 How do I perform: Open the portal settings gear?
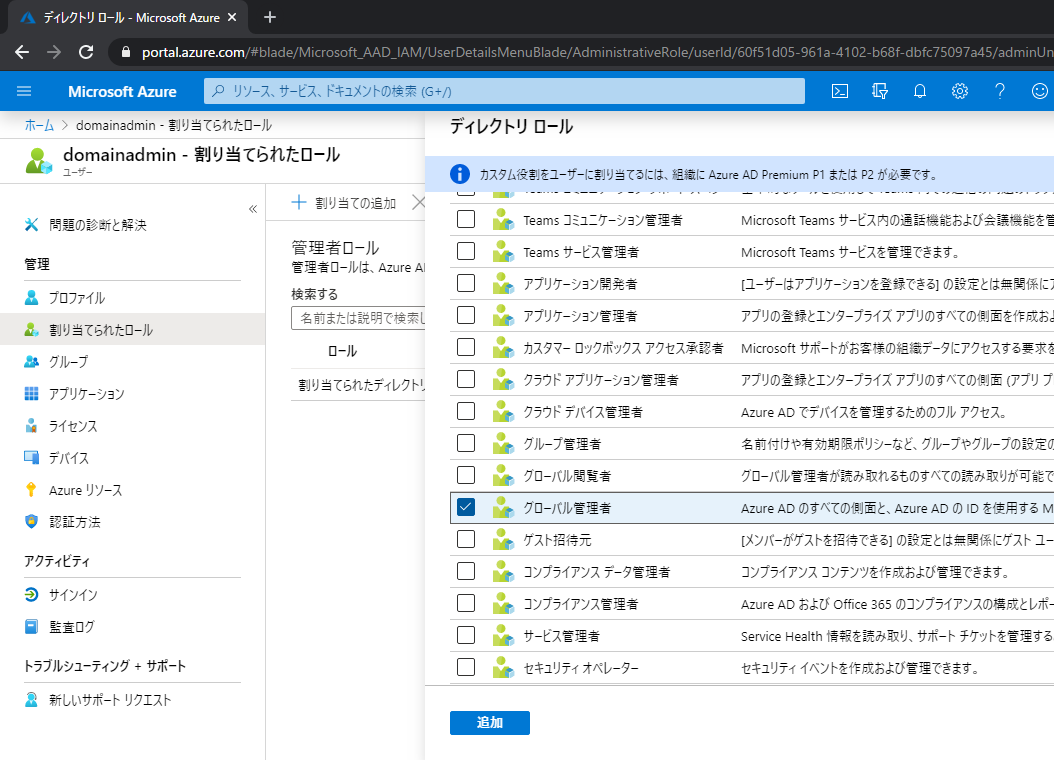click(959, 91)
